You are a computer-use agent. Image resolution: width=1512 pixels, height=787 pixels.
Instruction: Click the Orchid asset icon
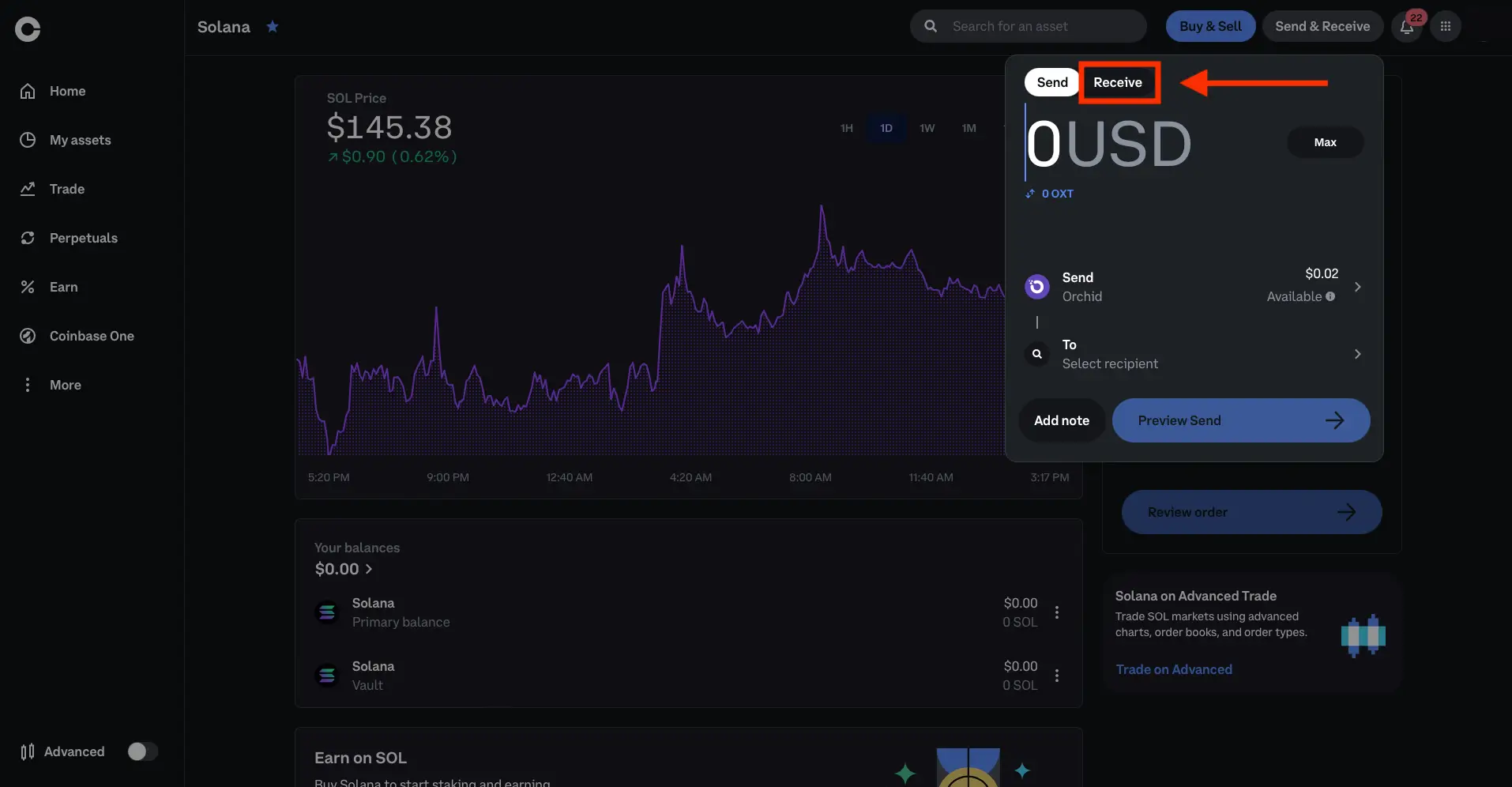(1037, 287)
